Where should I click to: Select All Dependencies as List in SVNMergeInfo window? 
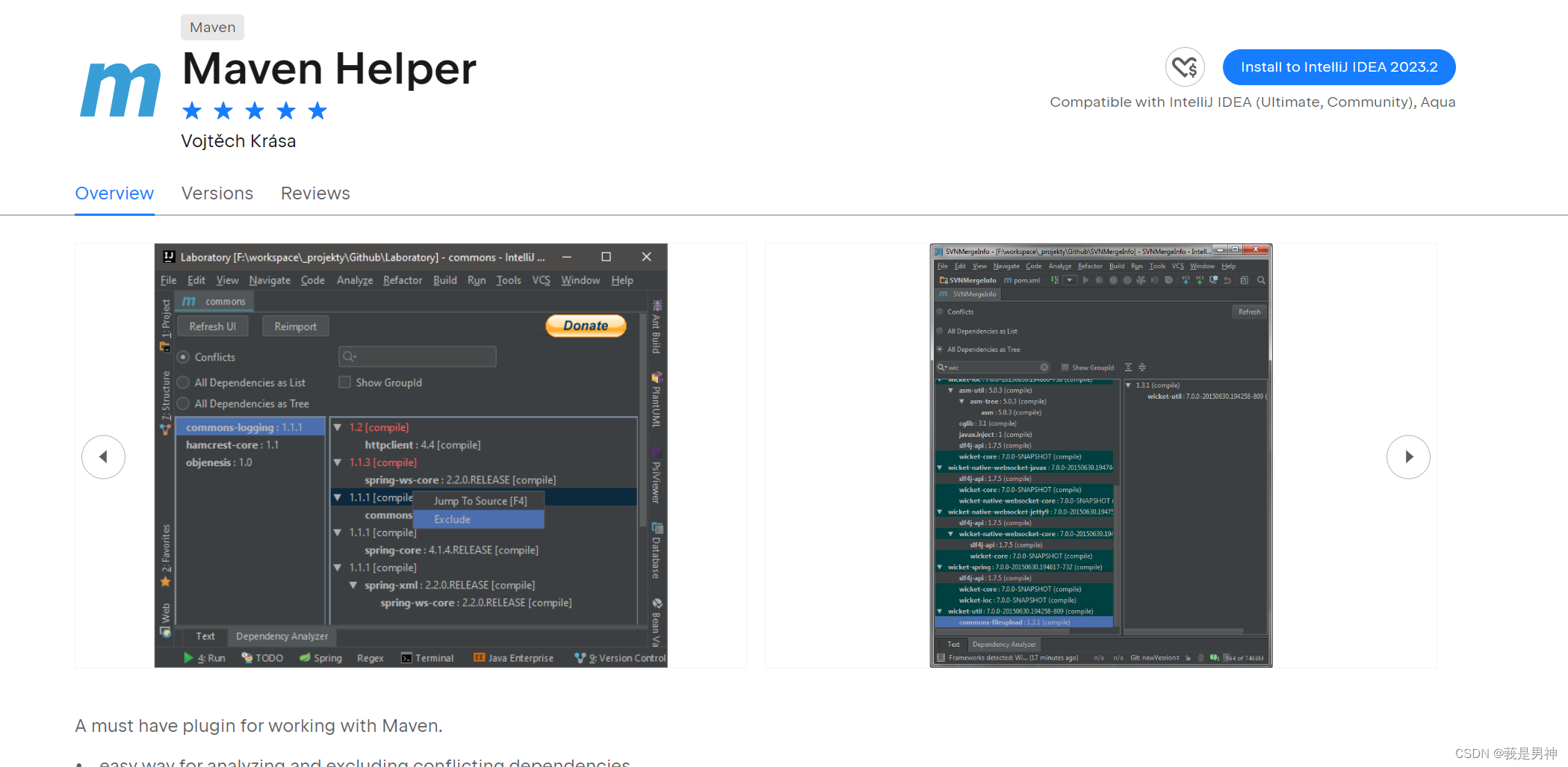(x=940, y=331)
